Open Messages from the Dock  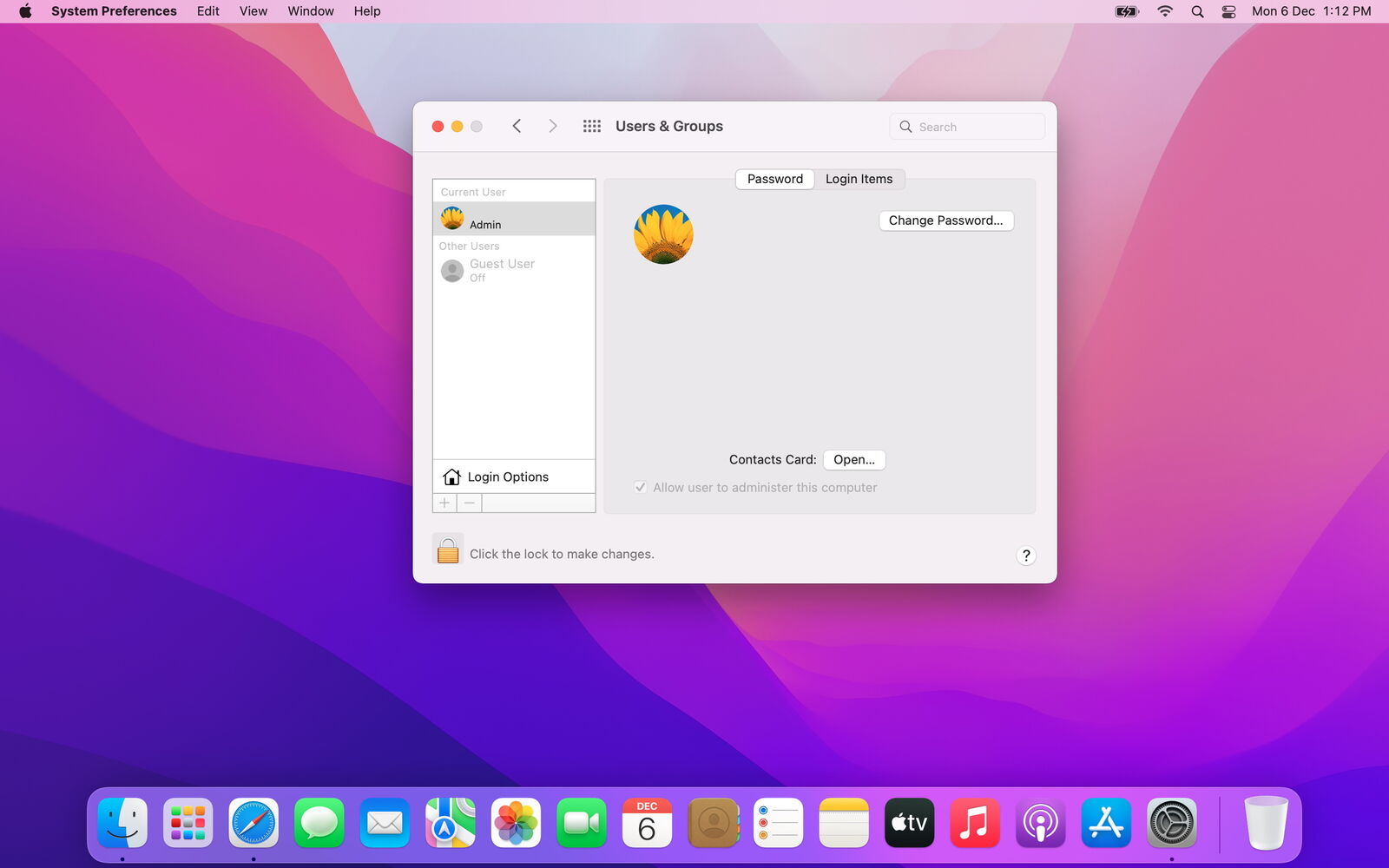pyautogui.click(x=319, y=823)
